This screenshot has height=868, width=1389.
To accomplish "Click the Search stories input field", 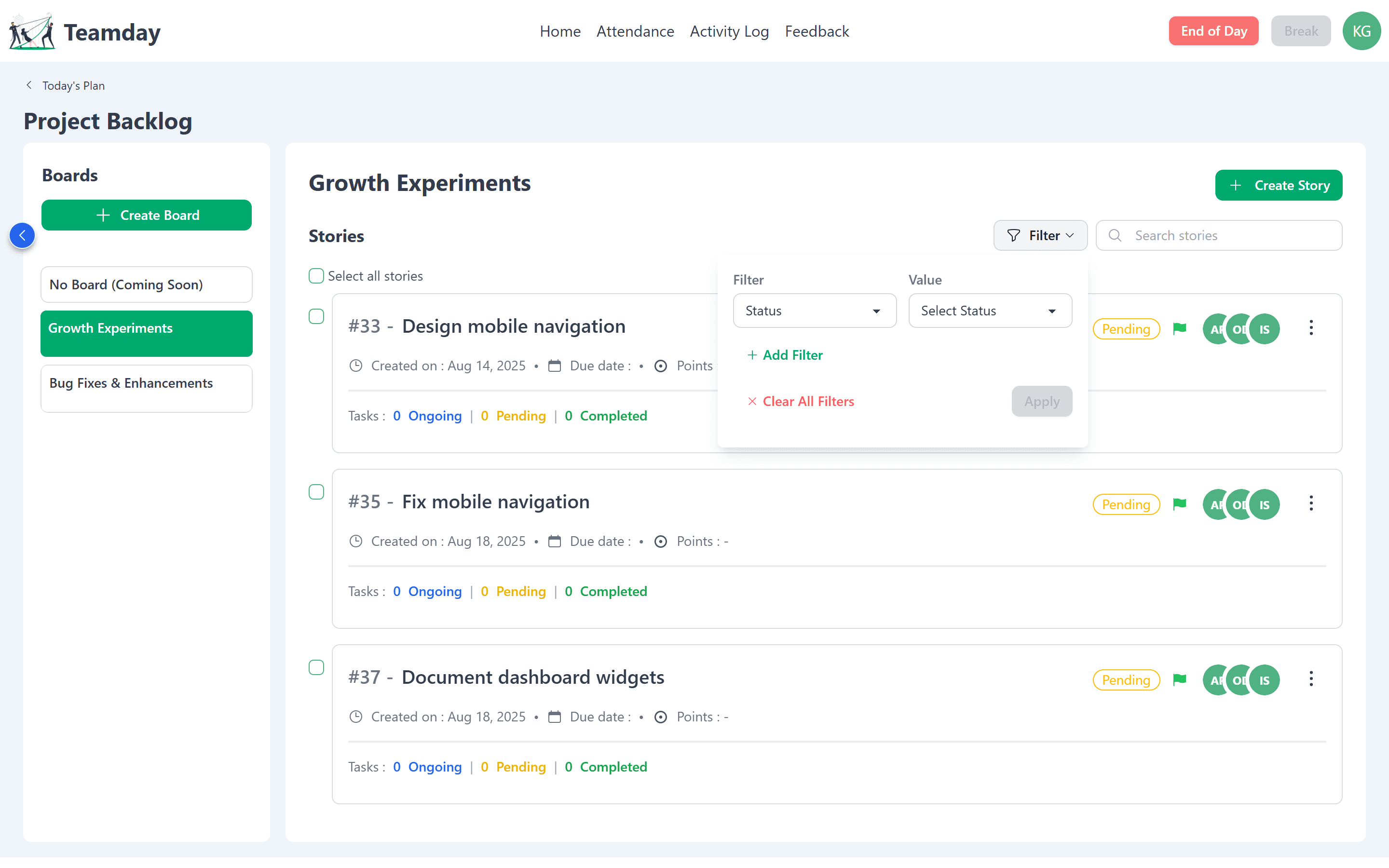I will [x=1219, y=235].
